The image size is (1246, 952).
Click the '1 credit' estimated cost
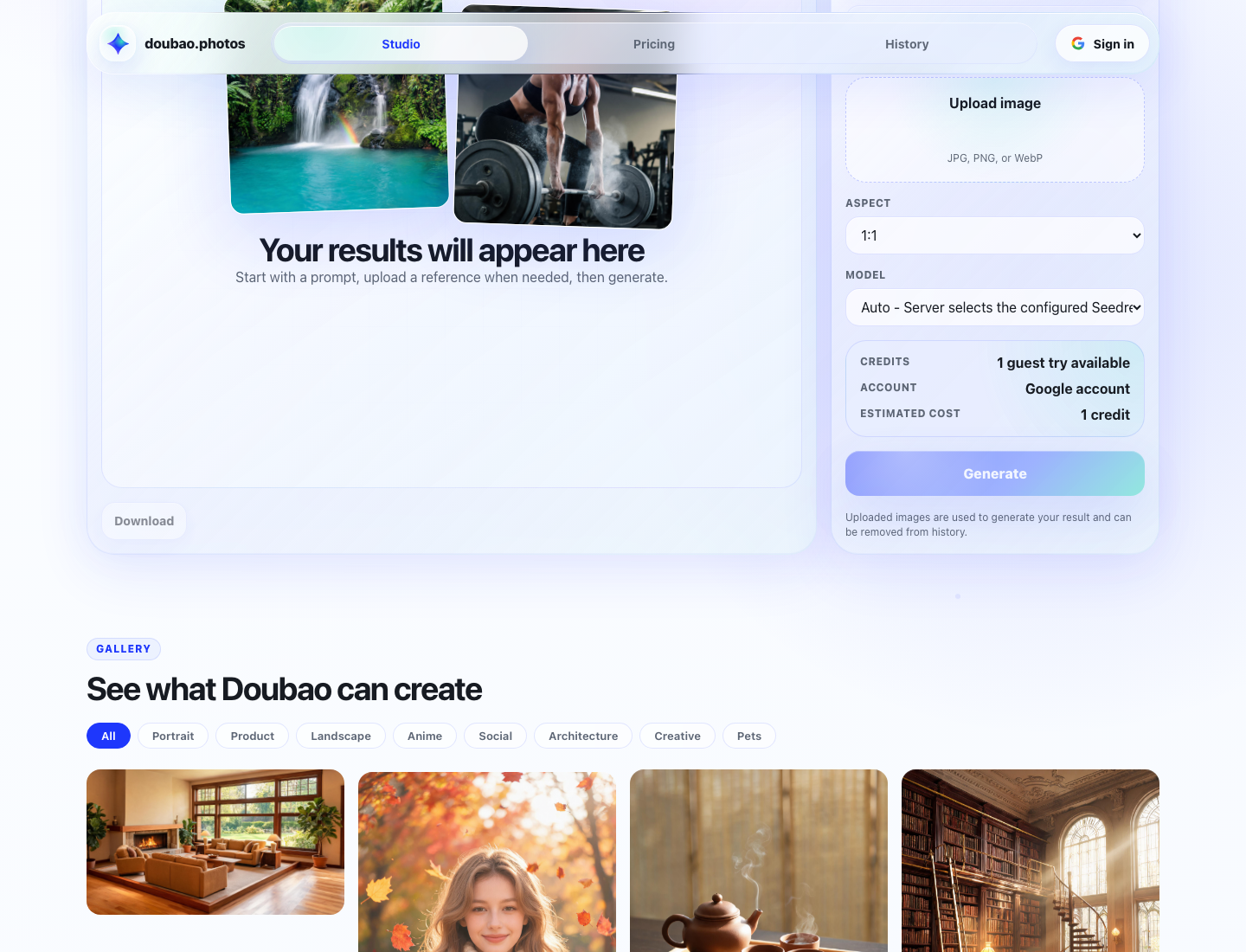(x=1105, y=415)
